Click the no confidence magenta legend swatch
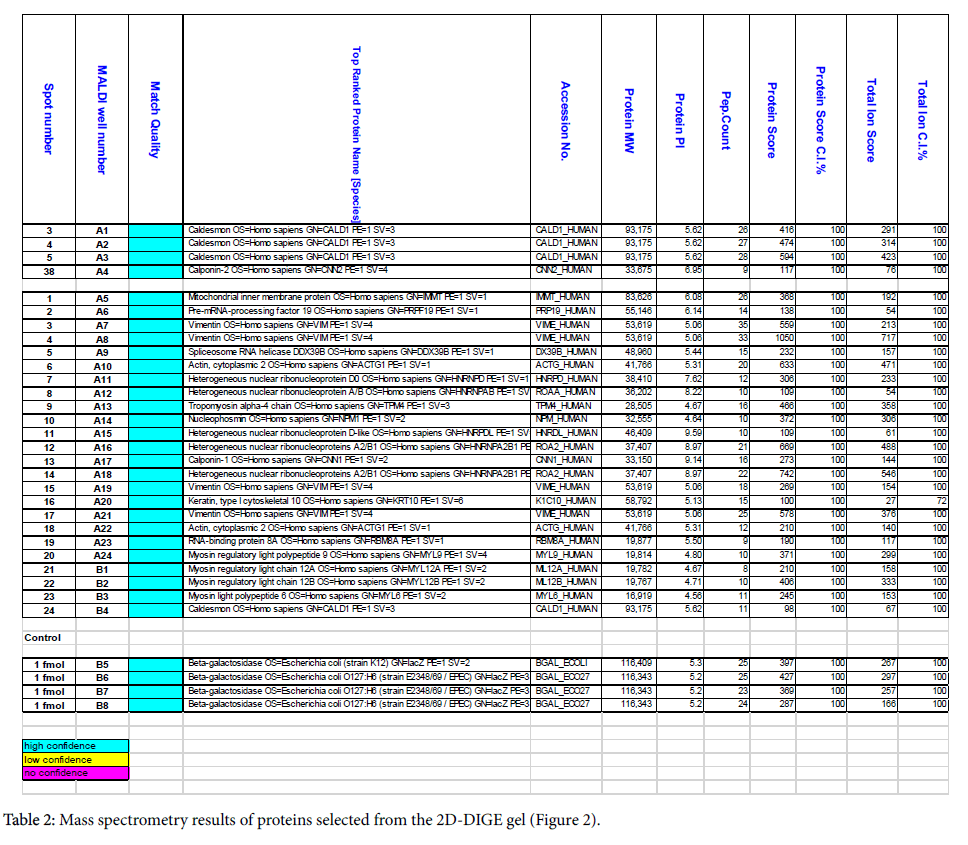Image resolution: width=968 pixels, height=845 pixels. [x=76, y=773]
